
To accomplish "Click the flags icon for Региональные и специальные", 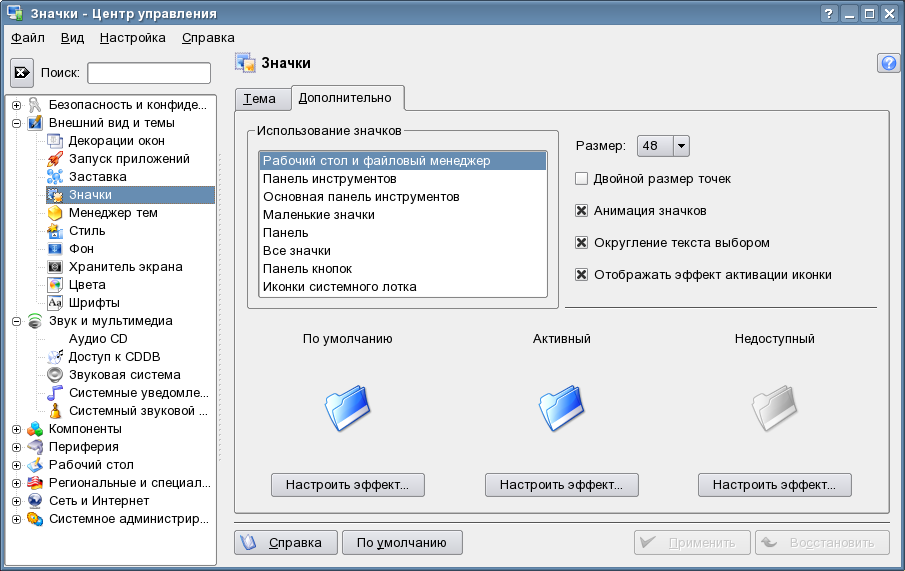I will coord(35,483).
